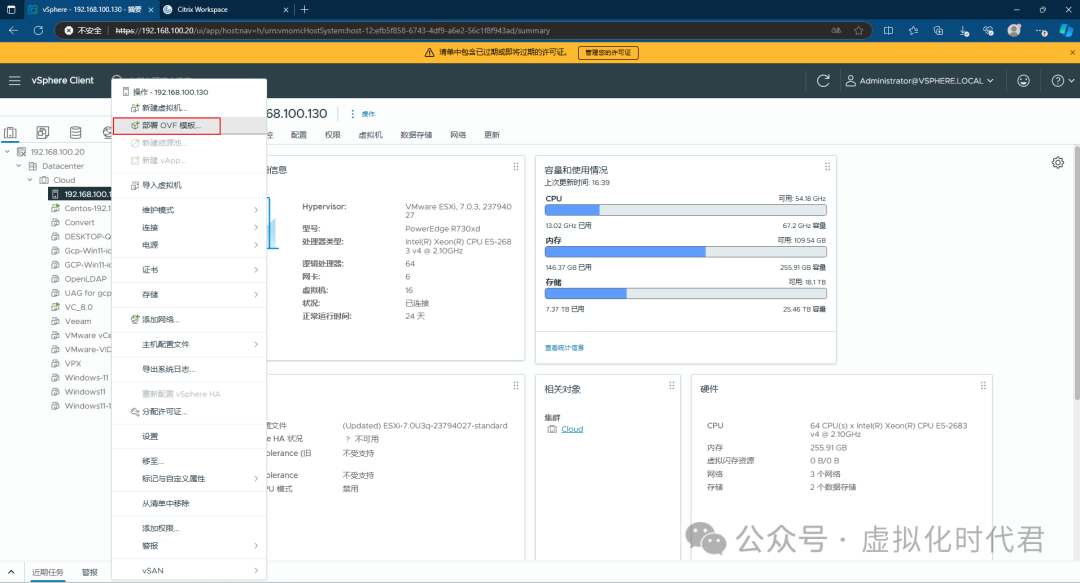
Task: Open the 权限 tab
Action: pyautogui.click(x=333, y=135)
